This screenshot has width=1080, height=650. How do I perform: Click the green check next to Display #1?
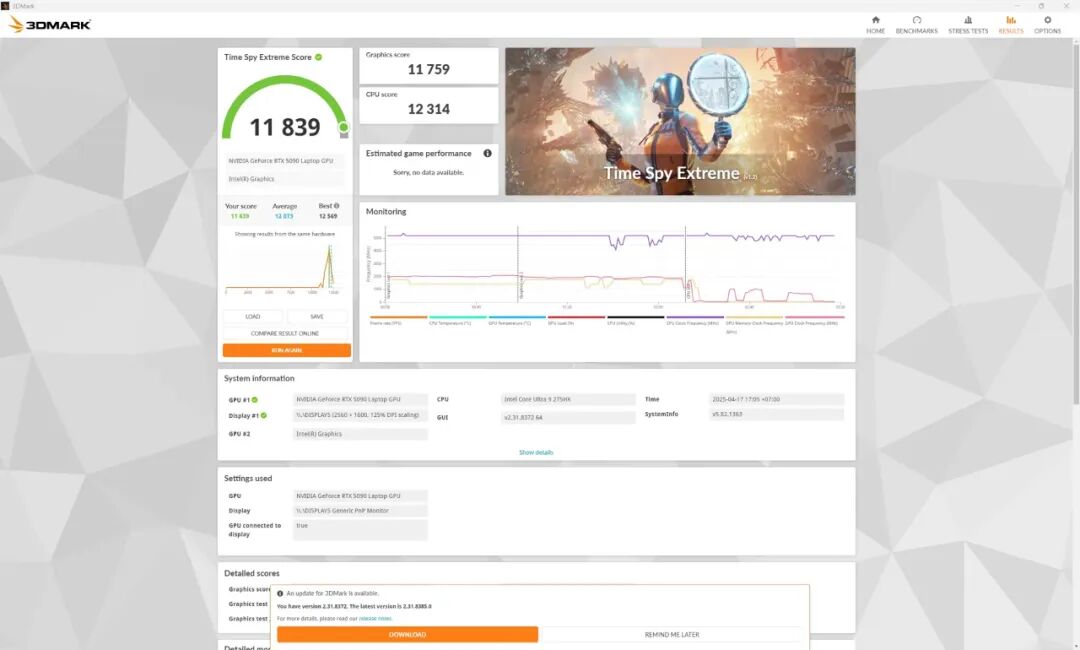click(263, 415)
